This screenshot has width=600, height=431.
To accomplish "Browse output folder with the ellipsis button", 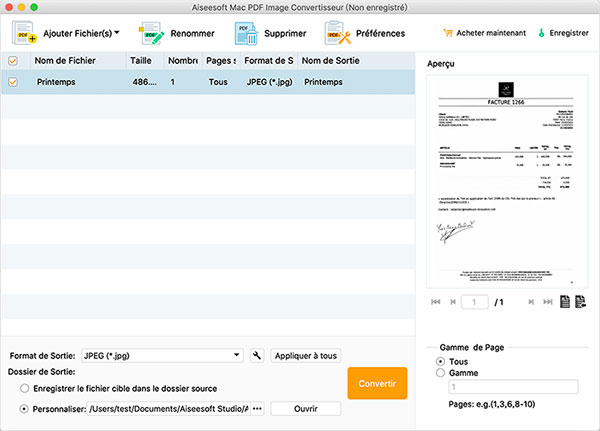I will (x=257, y=409).
